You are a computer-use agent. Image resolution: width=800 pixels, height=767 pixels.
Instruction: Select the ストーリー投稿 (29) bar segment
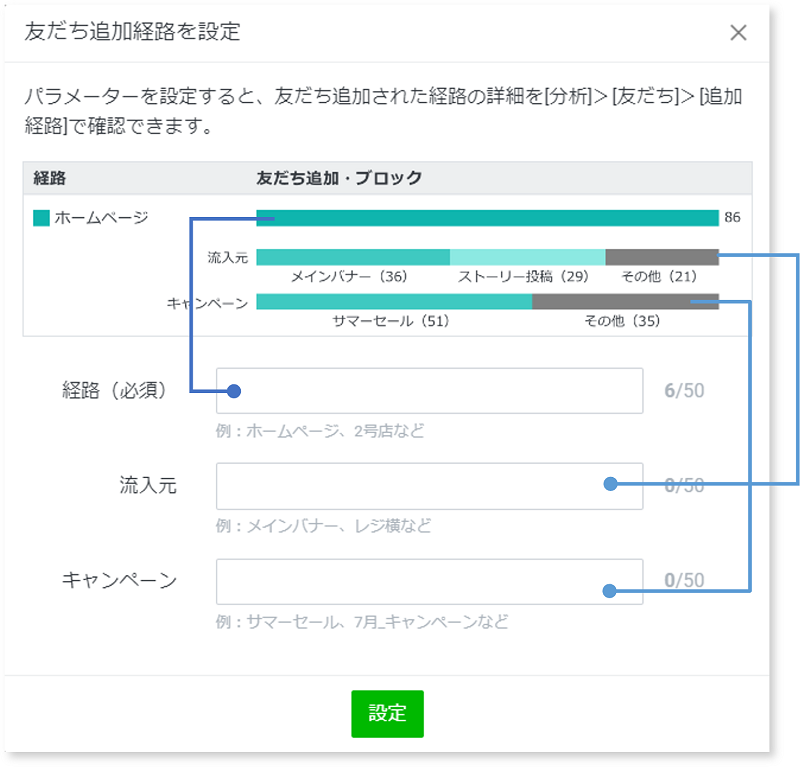tap(527, 257)
